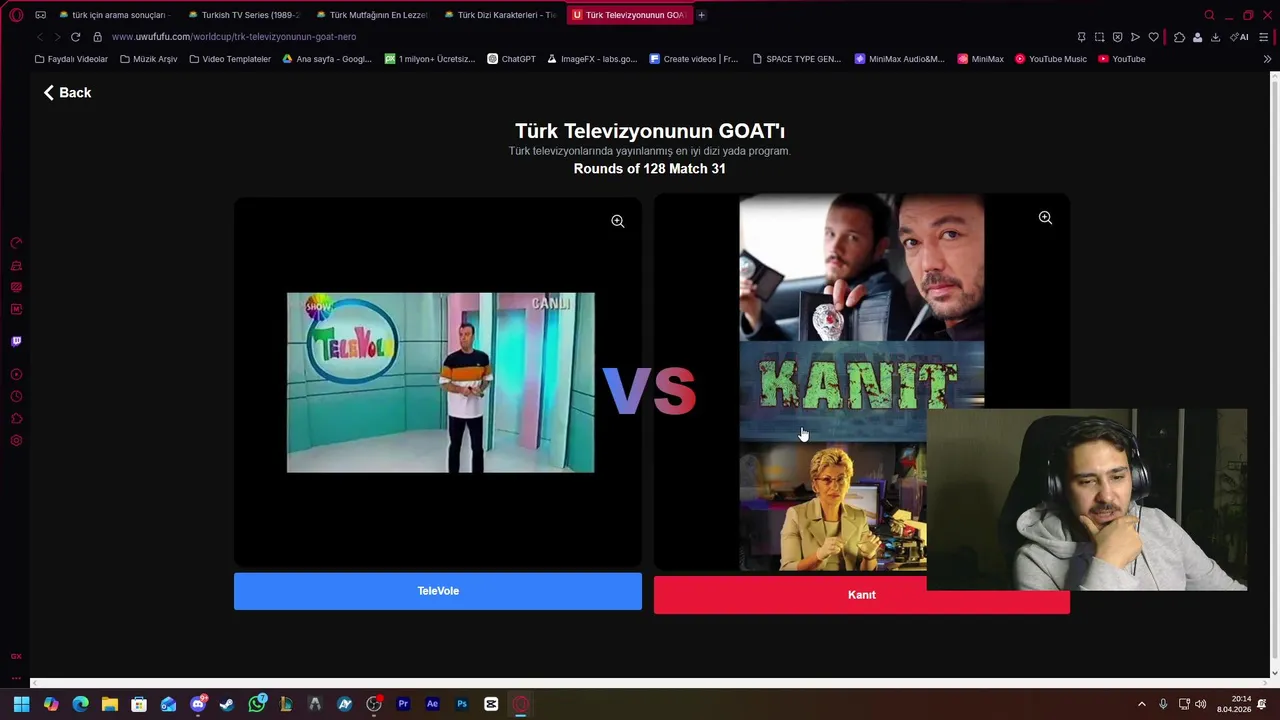Open the clock and date panel

tap(1234, 704)
